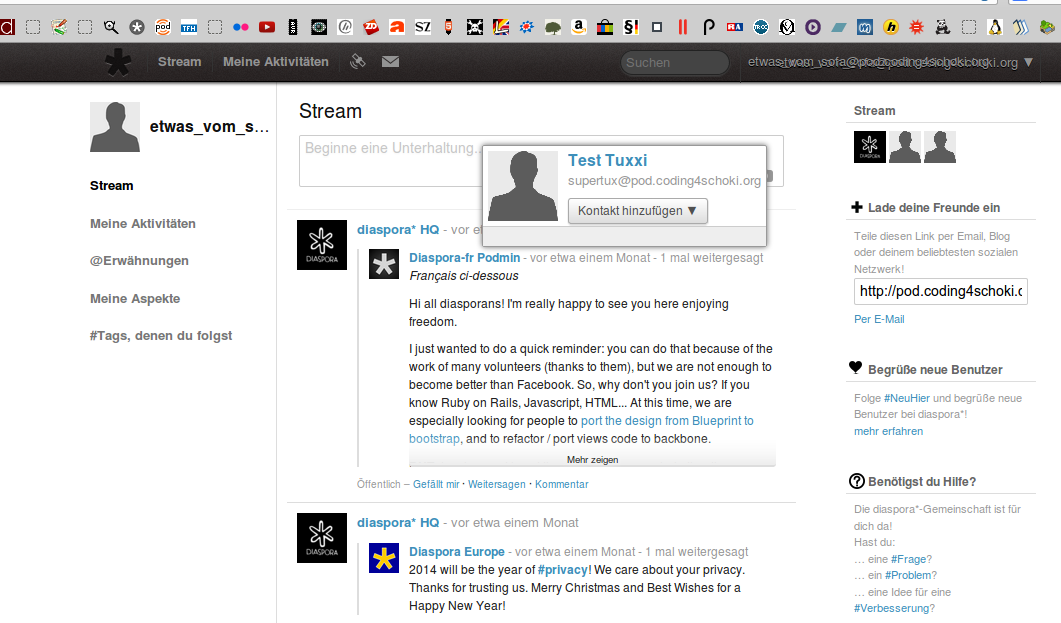Click 'Gefällt mir' under the first post

(x=436, y=484)
